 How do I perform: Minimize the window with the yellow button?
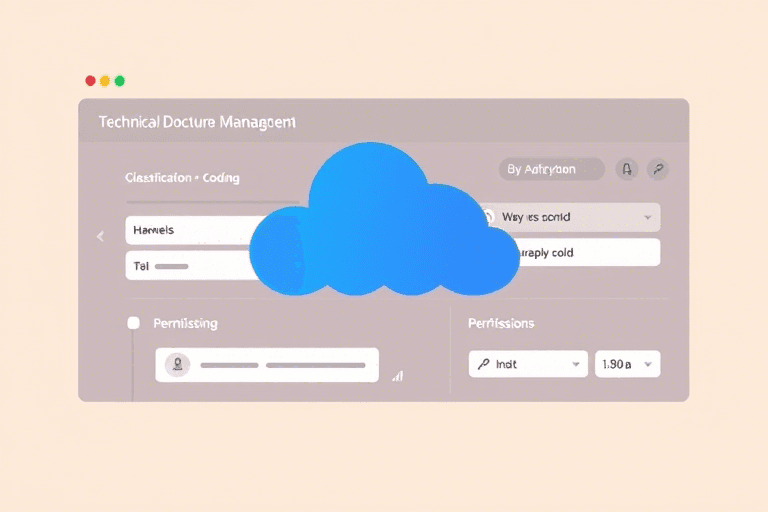tap(105, 80)
